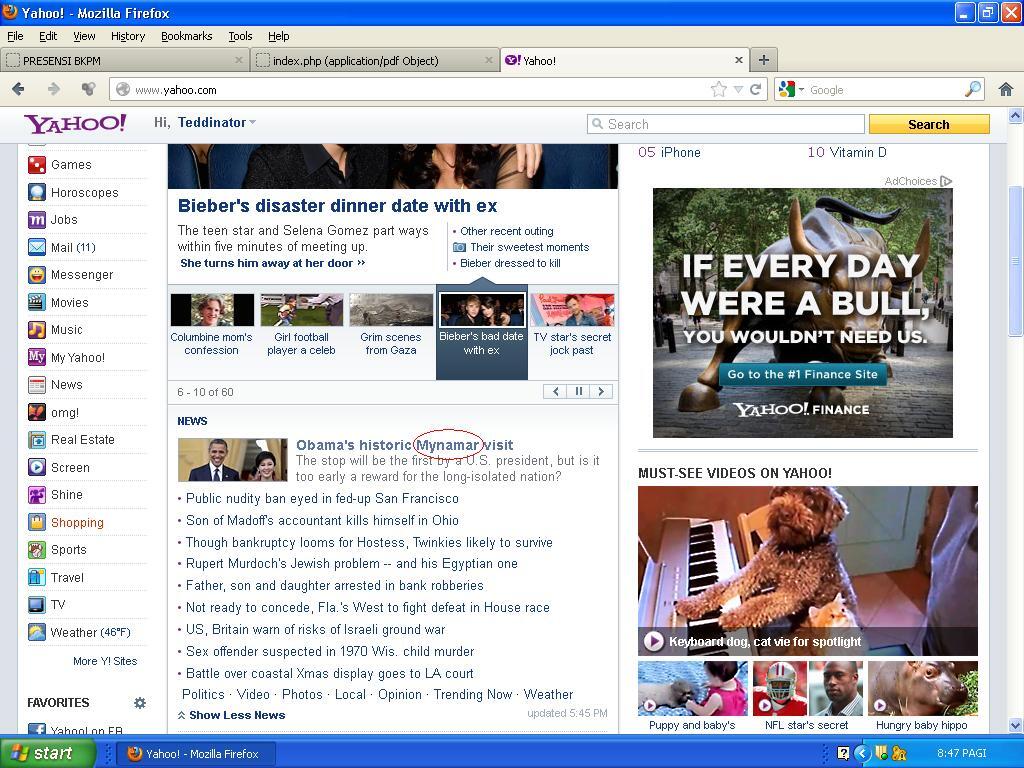Open Bieber's disaster dinner date headline
Image resolution: width=1024 pixels, height=768 pixels.
338,206
